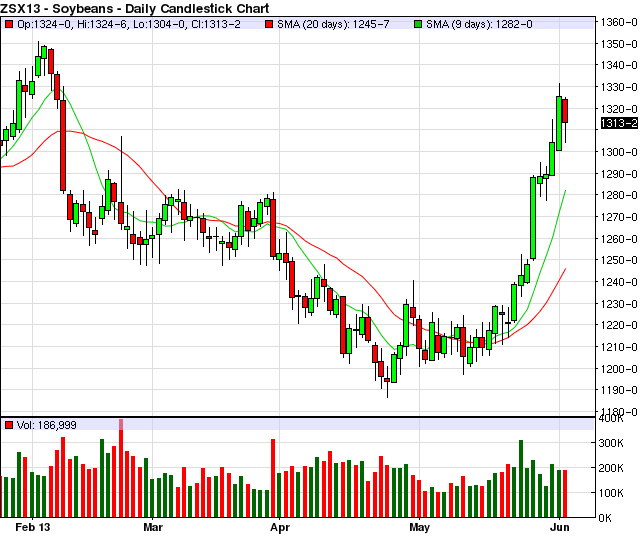Click the last red candlestick near 1313-2

click(565, 111)
